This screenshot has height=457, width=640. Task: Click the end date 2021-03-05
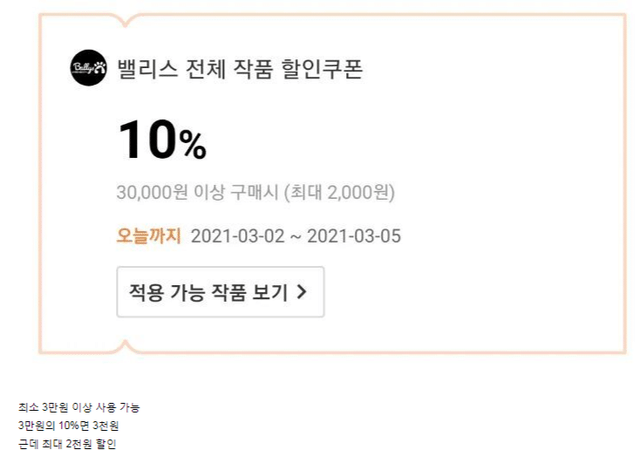point(354,237)
